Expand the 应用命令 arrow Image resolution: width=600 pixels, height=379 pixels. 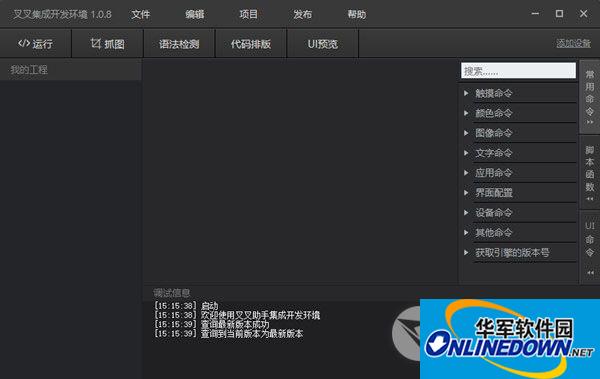tap(466, 173)
